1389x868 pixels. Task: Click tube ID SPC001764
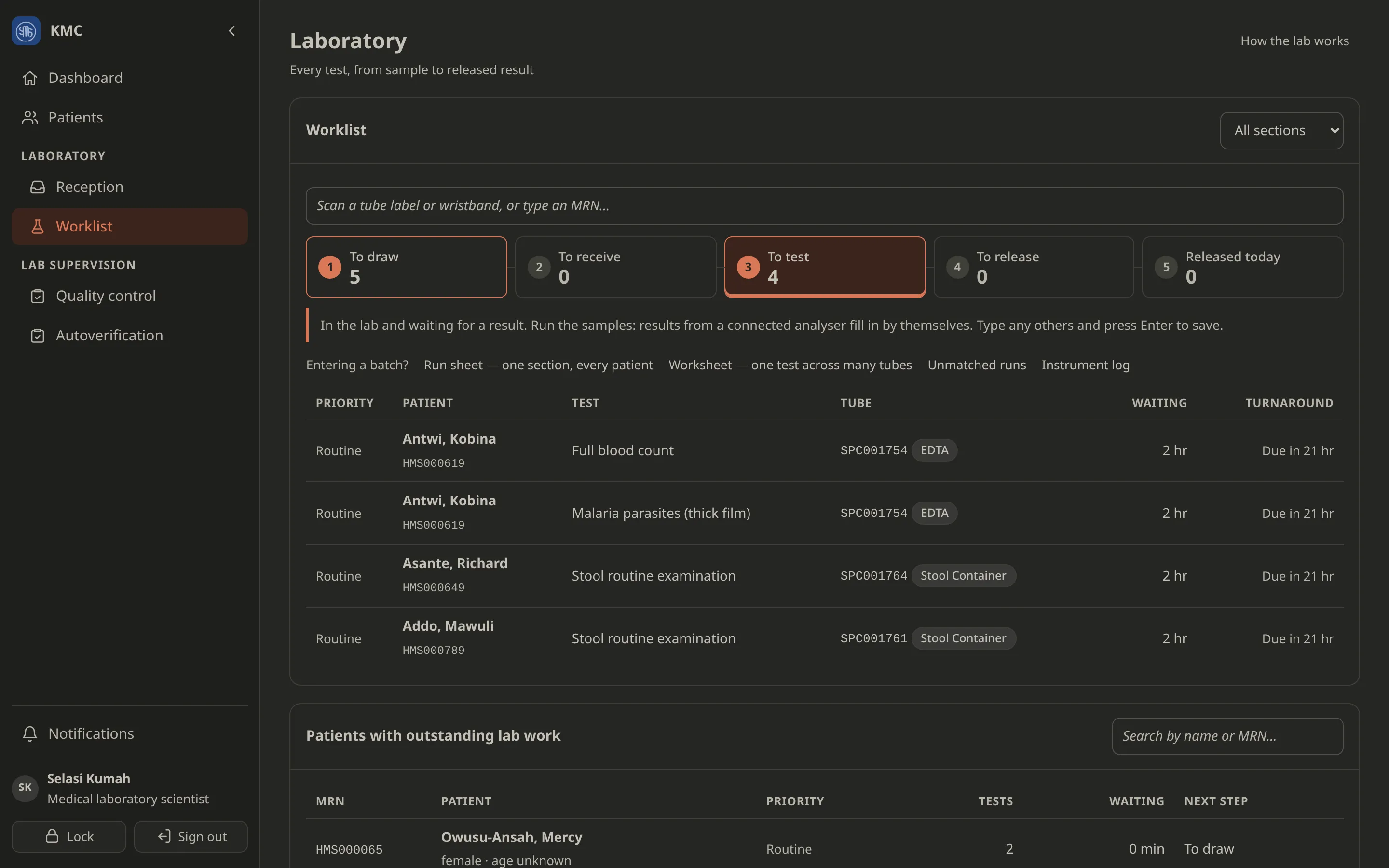point(873,576)
